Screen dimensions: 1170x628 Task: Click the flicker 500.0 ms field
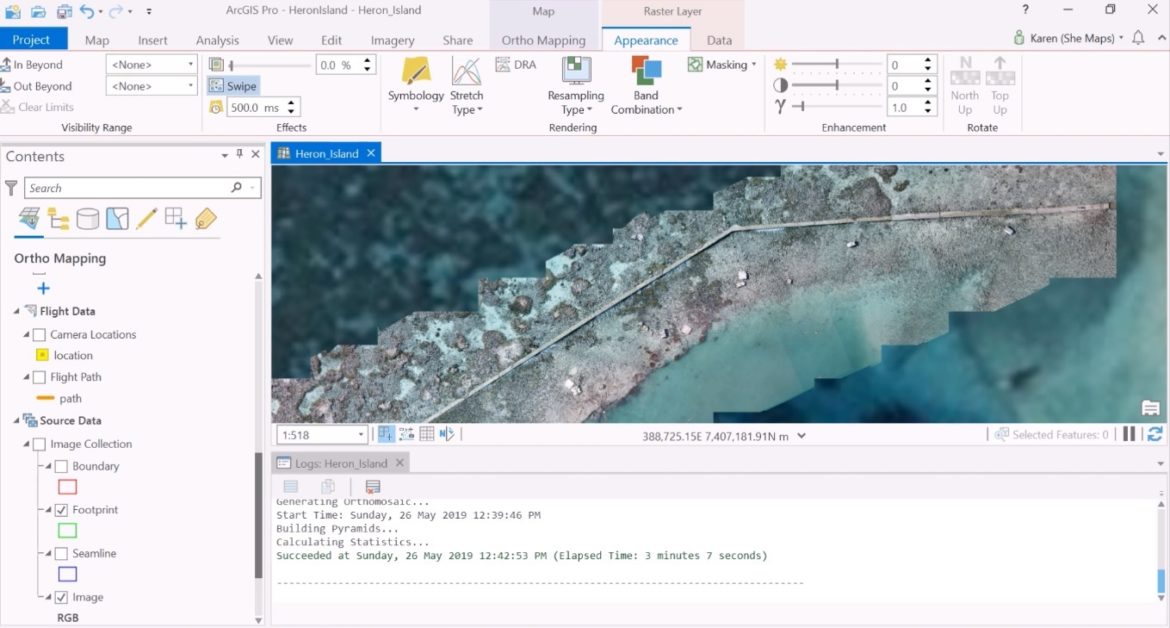255,107
